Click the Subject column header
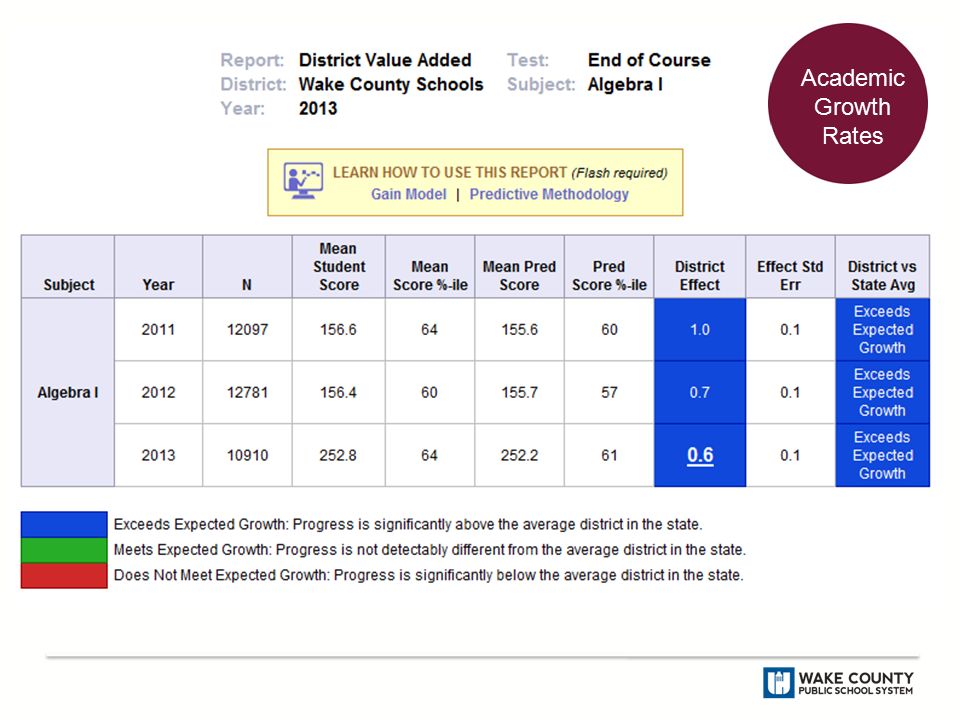960x720 pixels. pos(68,267)
